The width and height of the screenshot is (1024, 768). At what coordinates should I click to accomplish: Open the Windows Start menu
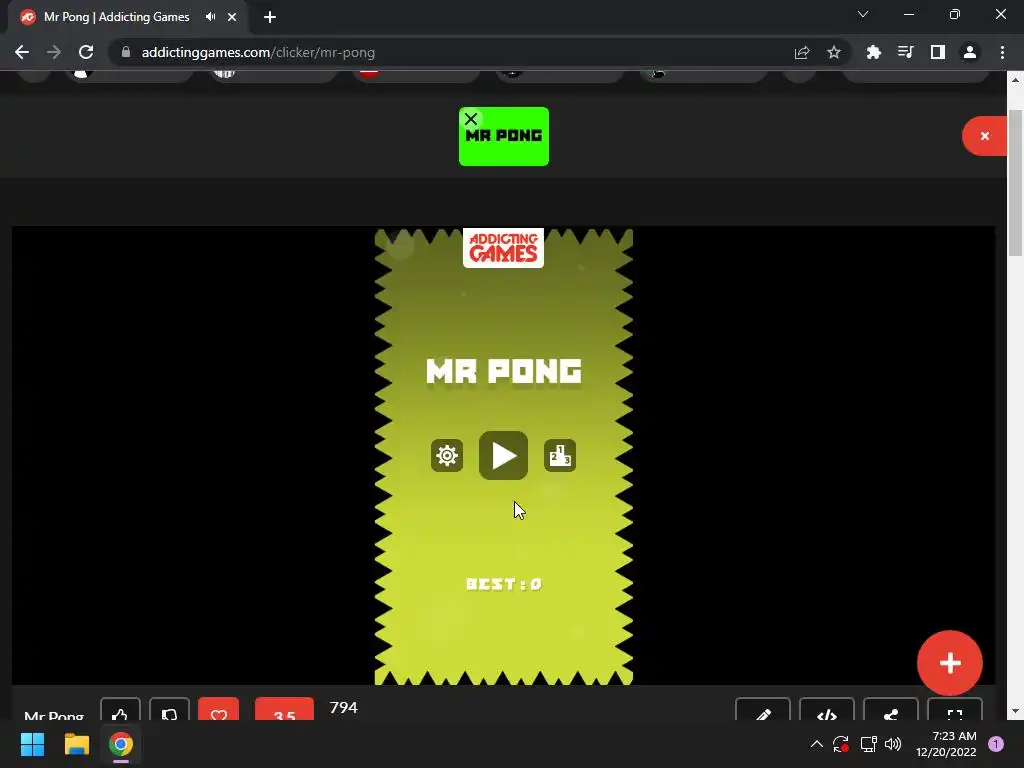pos(32,744)
